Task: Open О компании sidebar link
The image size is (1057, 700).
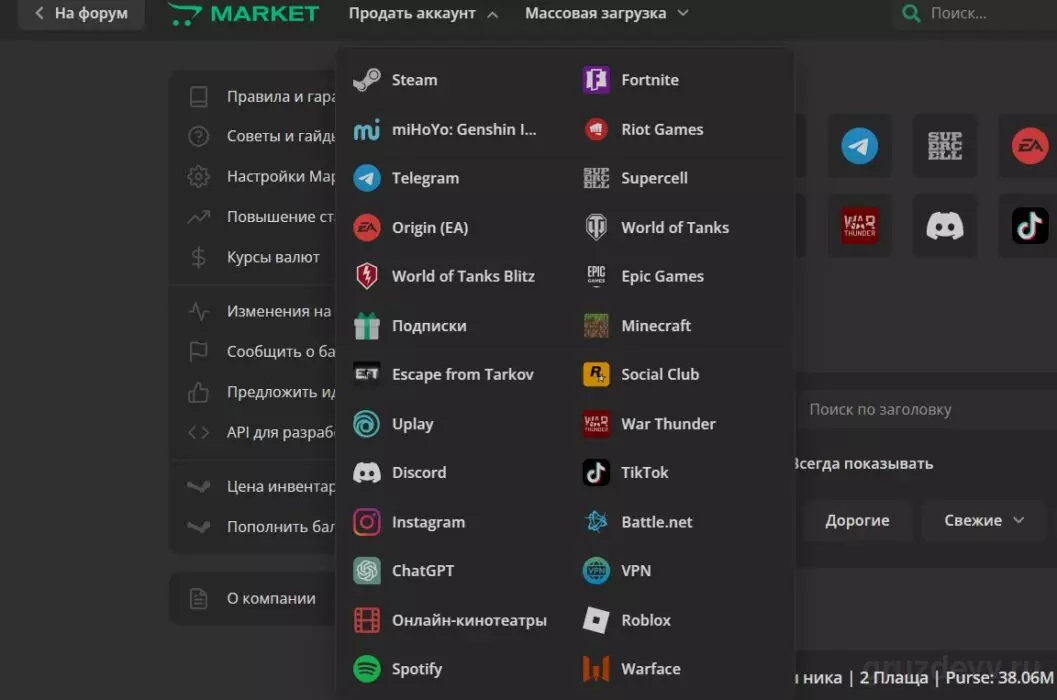Action: 270,599
